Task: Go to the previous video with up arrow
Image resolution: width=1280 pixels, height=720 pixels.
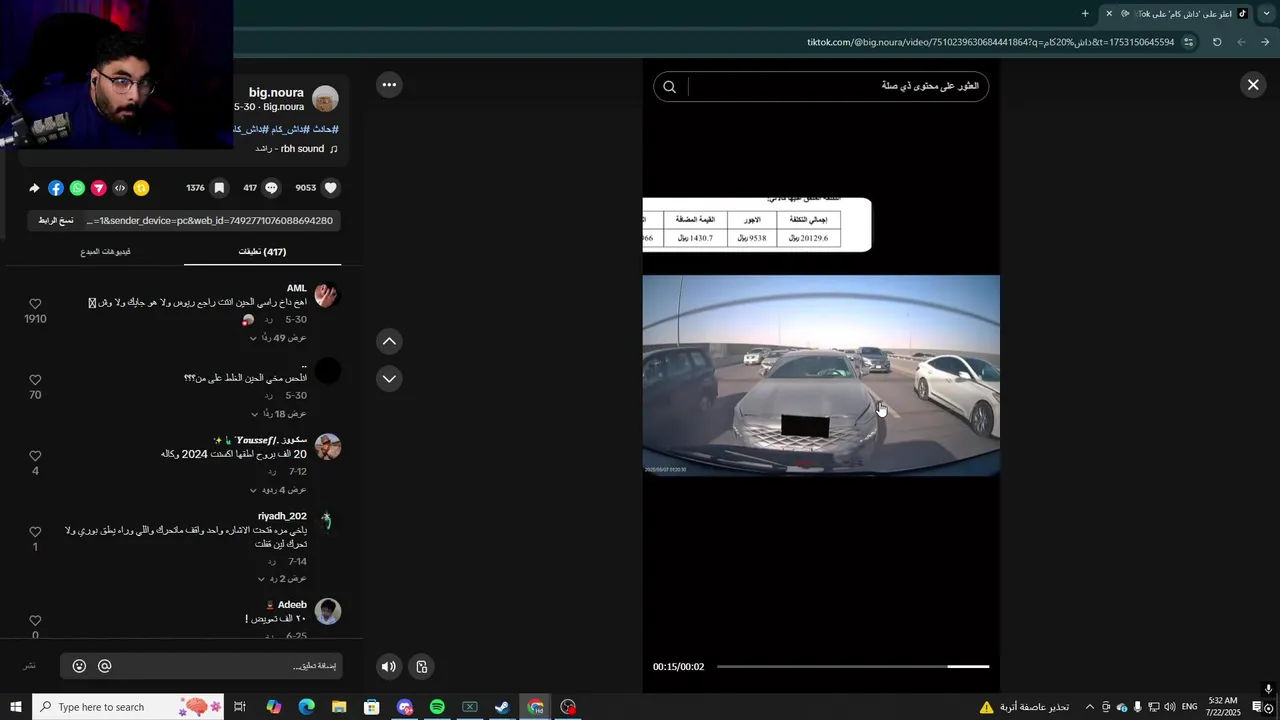Action: click(389, 342)
